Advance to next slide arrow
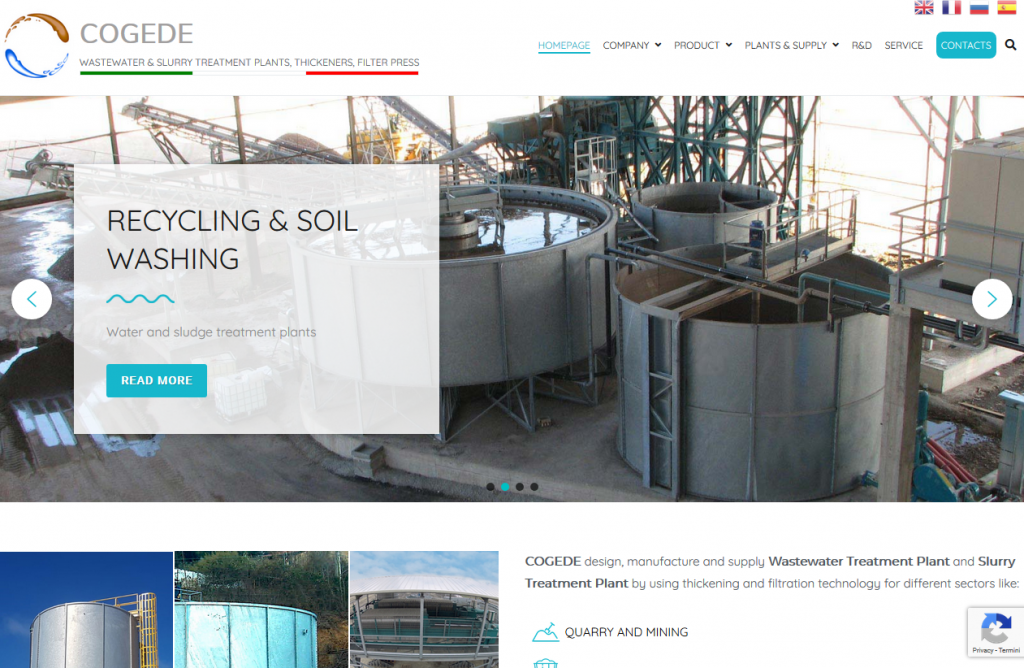The image size is (1024, 668). pos(992,299)
